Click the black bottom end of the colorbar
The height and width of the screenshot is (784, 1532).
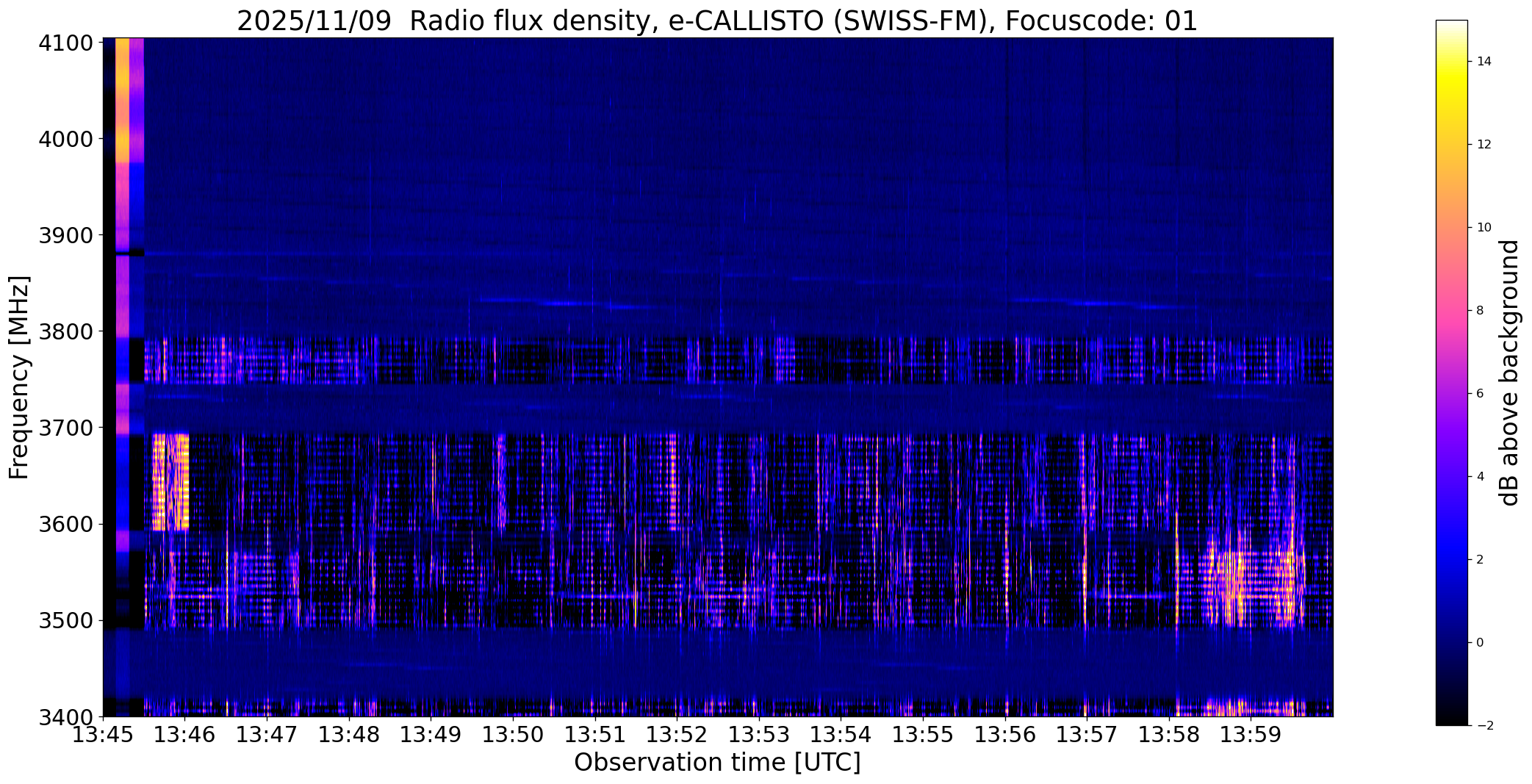coord(1451,720)
